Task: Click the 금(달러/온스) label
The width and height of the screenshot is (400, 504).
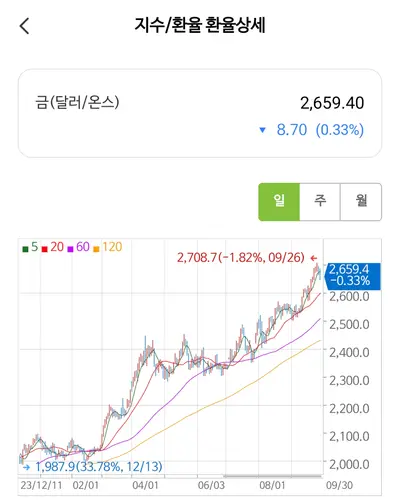Action: tap(77, 102)
